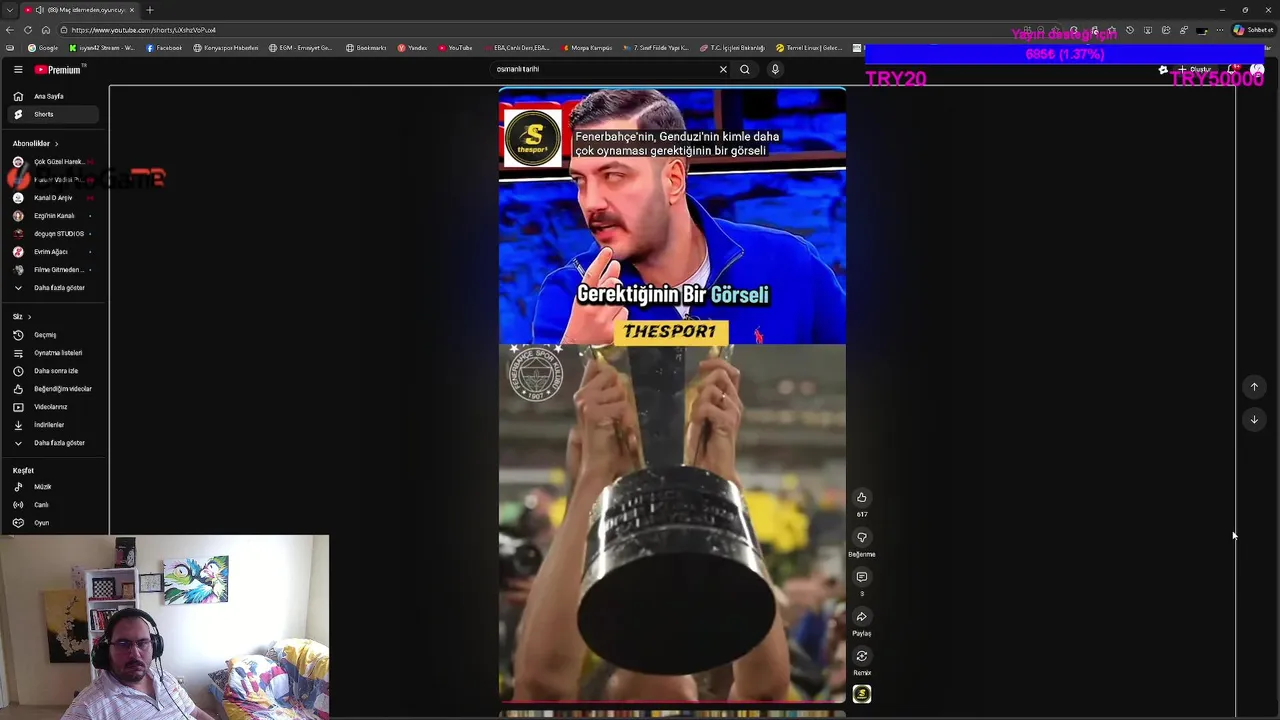Open Daha sonra izle list
This screenshot has width=1280, height=720.
pos(55,371)
